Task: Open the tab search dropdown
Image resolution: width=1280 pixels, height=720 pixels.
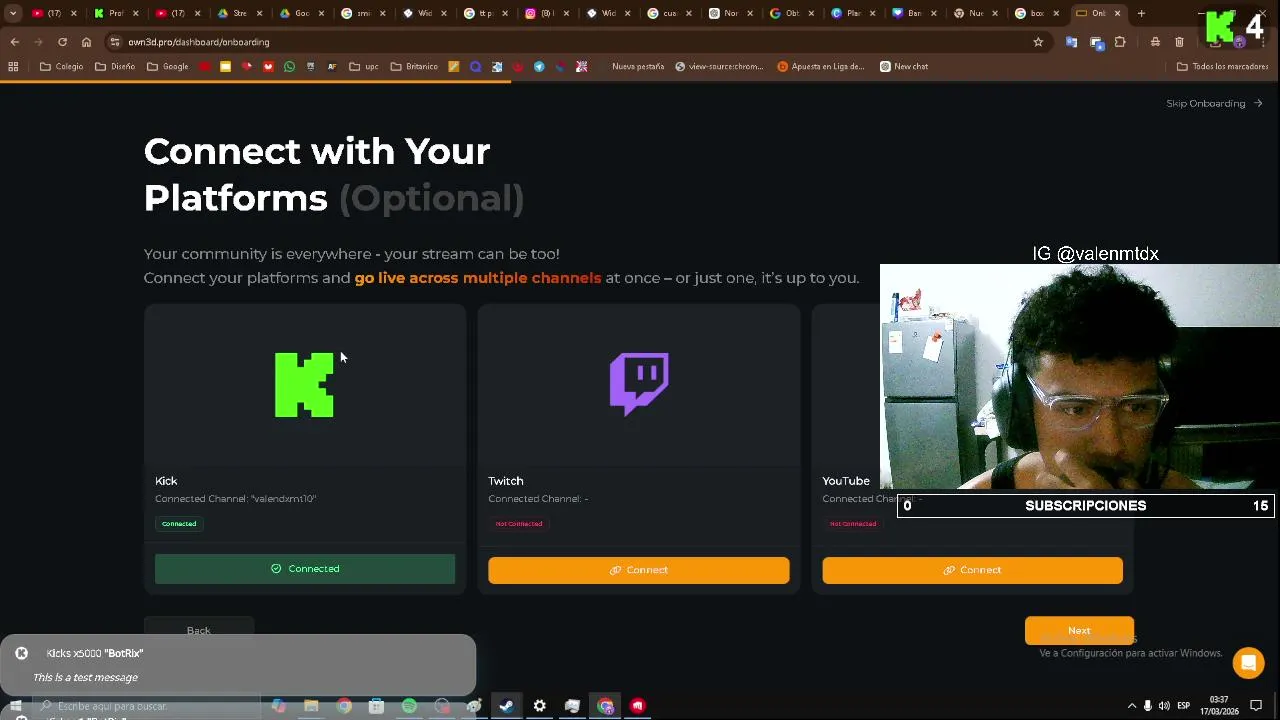Action: [x=13, y=13]
